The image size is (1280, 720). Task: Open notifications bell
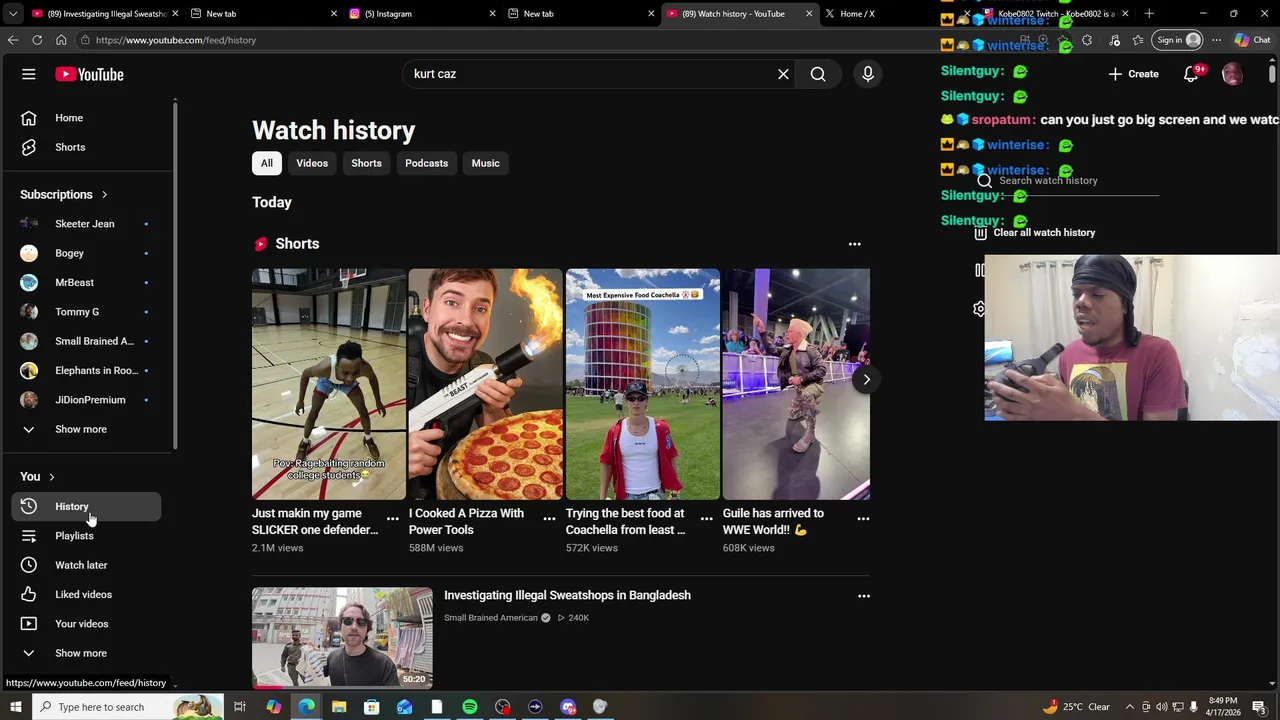(x=1191, y=74)
